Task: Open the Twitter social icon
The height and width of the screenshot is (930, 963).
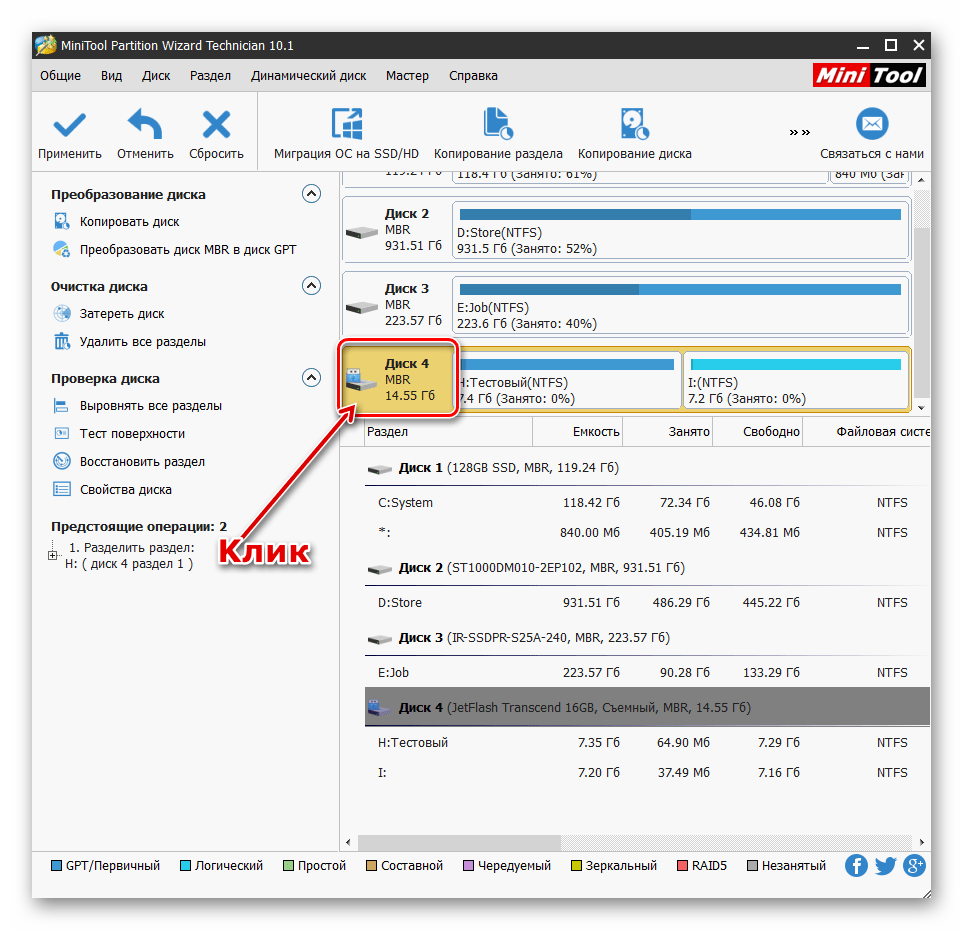Action: pos(885,866)
